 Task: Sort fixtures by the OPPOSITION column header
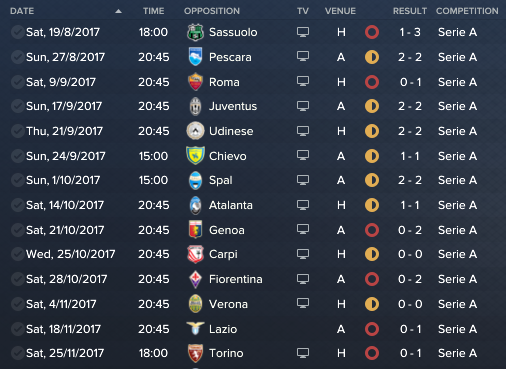(x=212, y=11)
